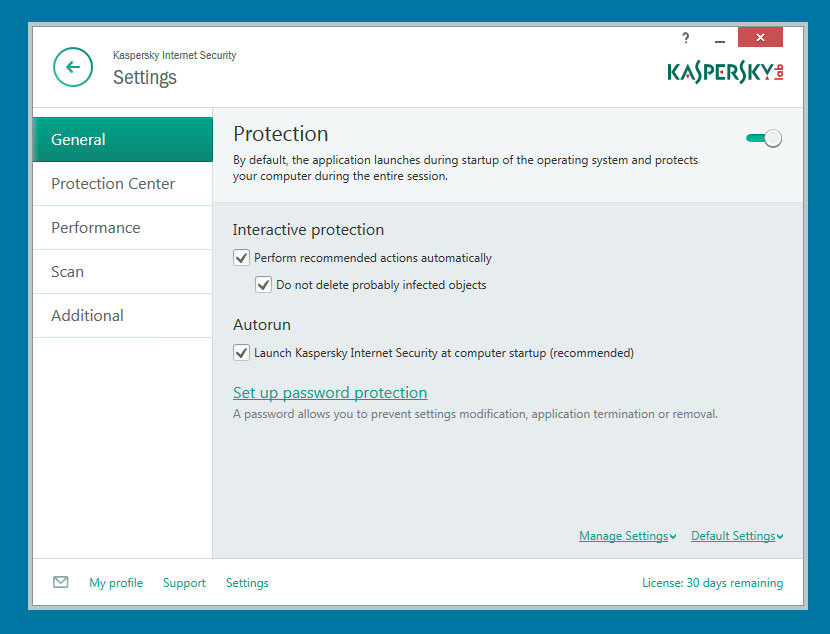Open the Performance tab

[123, 228]
